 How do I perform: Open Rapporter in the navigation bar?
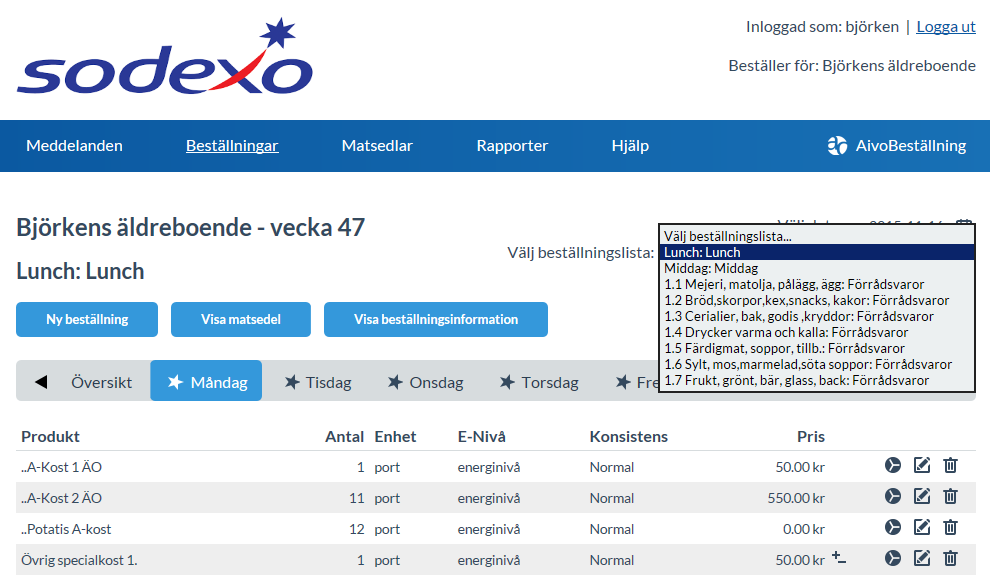(512, 146)
